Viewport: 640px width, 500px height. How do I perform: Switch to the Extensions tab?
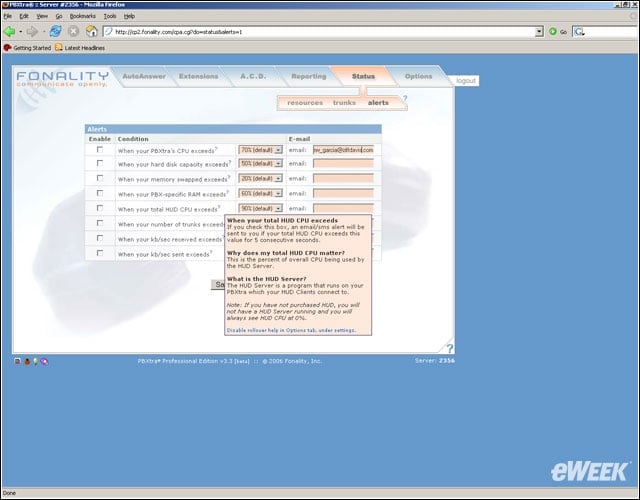click(199, 76)
